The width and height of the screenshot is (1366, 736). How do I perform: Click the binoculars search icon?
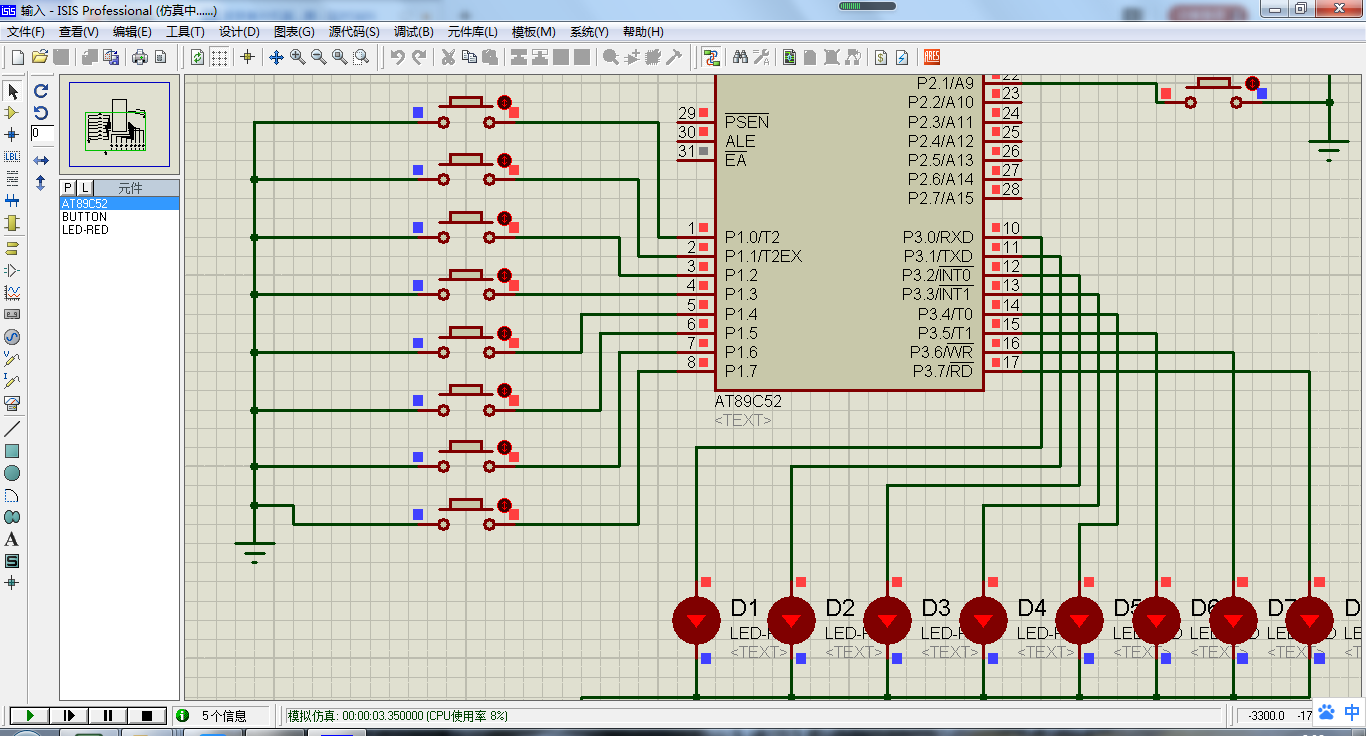(x=741, y=57)
